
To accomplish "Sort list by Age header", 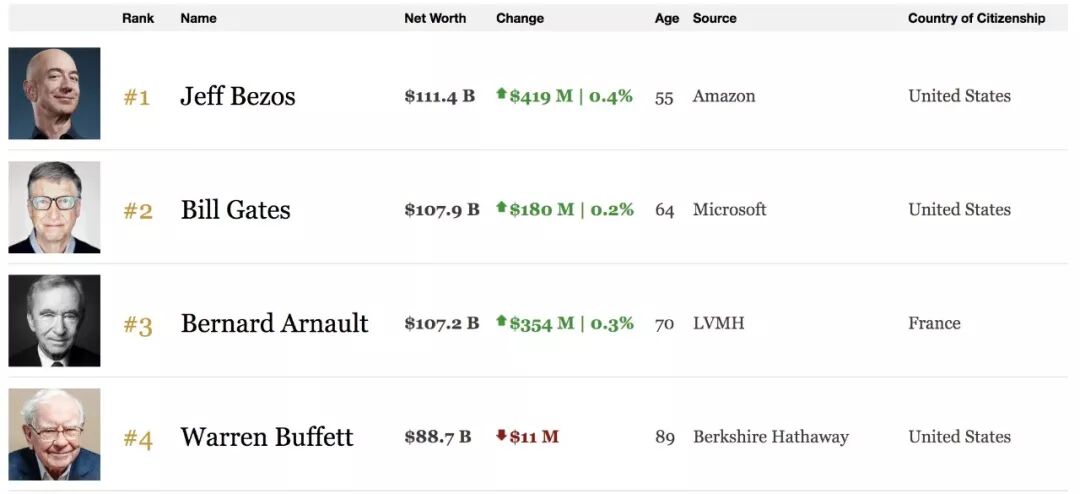I will 667,18.
